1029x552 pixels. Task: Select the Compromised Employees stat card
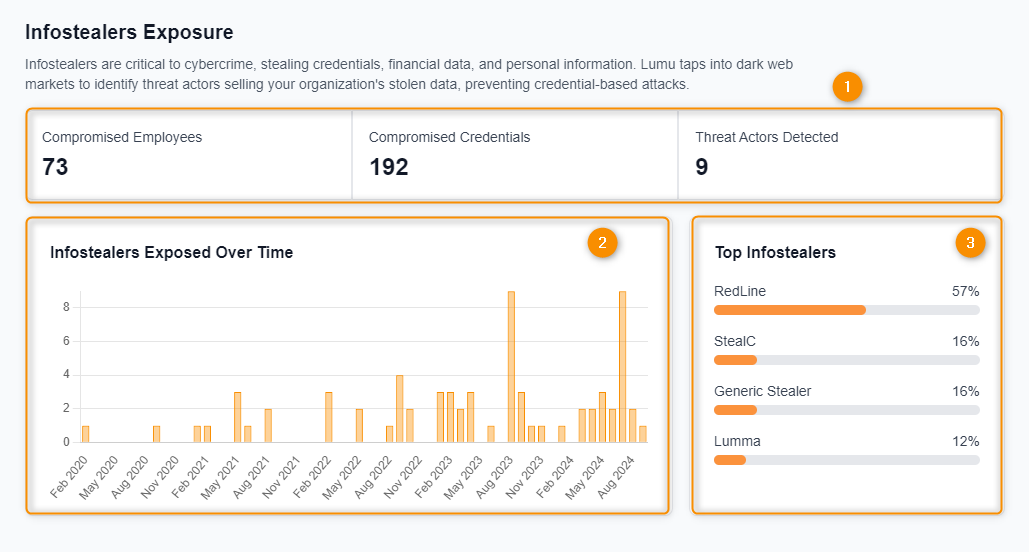tap(189, 154)
